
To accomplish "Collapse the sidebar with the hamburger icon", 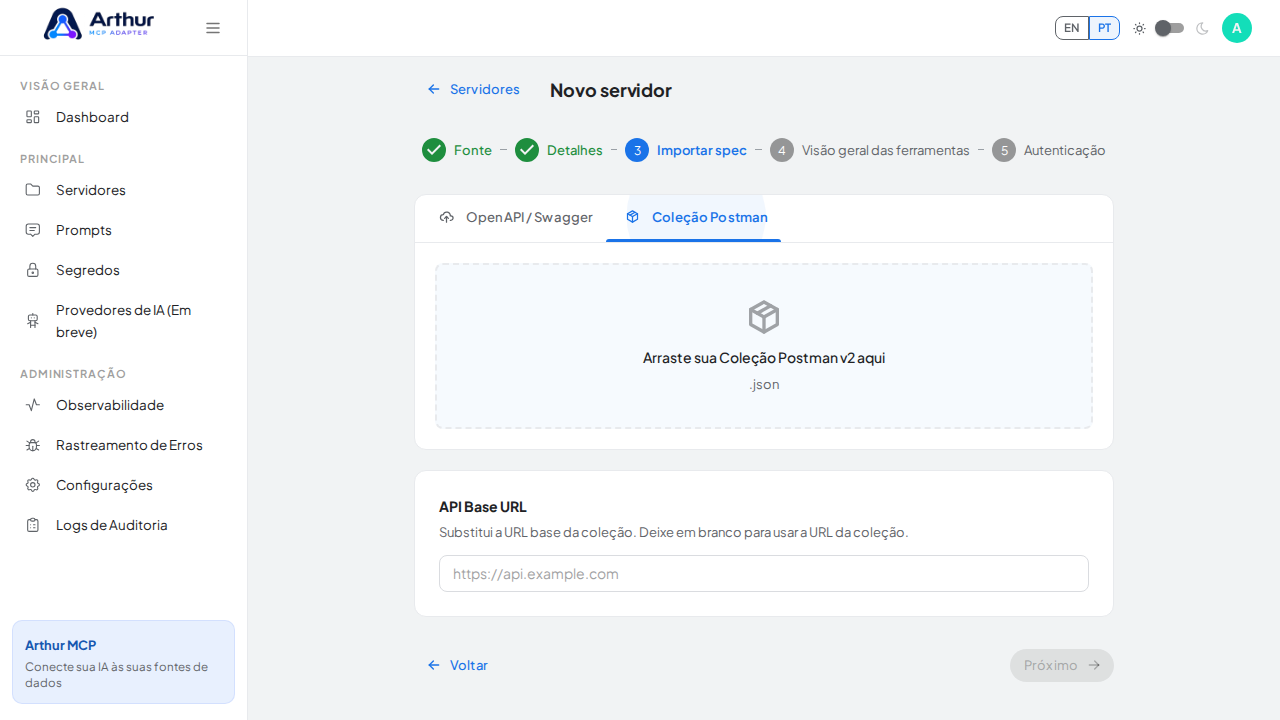I will (x=213, y=28).
